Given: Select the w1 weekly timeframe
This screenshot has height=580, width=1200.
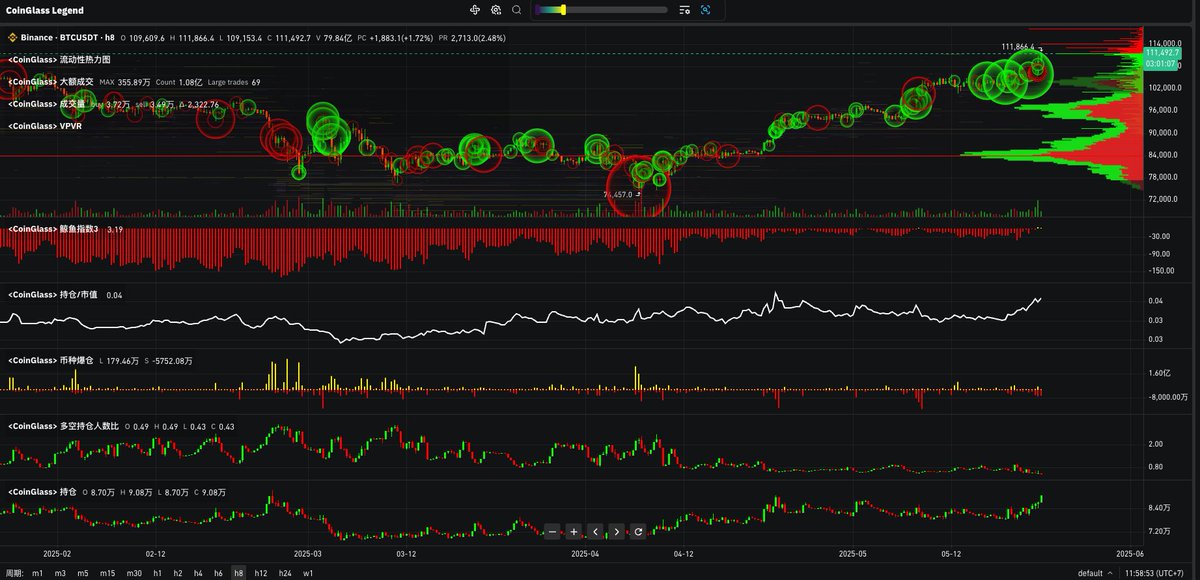Looking at the screenshot, I should (308, 573).
